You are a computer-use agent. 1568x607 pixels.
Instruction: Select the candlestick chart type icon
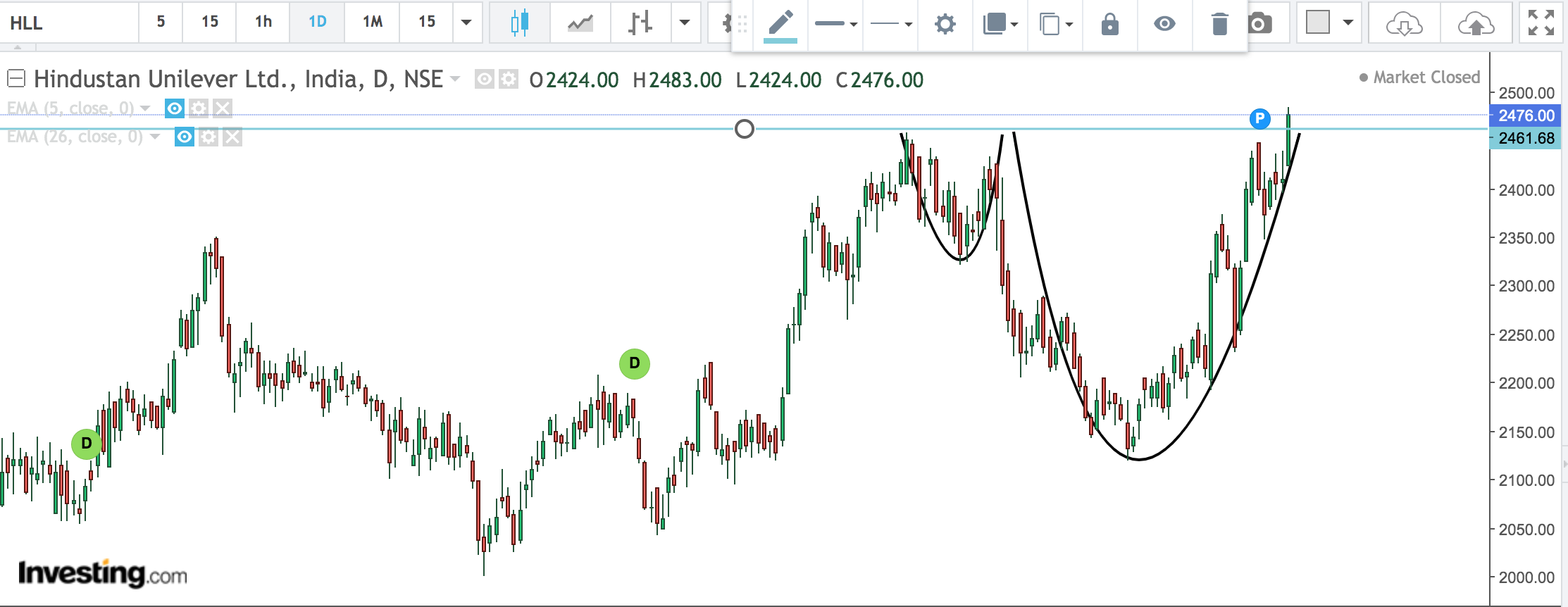tap(519, 23)
